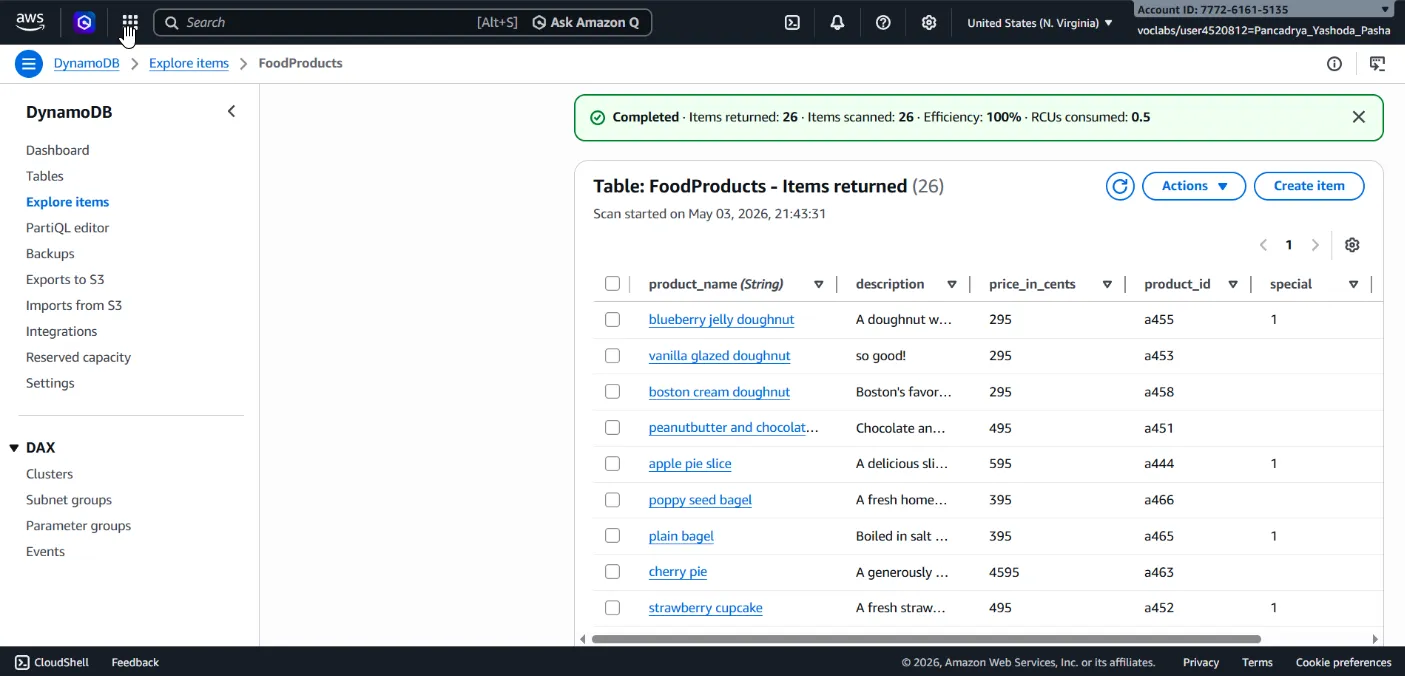Open Backups in sidebar
This screenshot has width=1405, height=676.
point(50,254)
